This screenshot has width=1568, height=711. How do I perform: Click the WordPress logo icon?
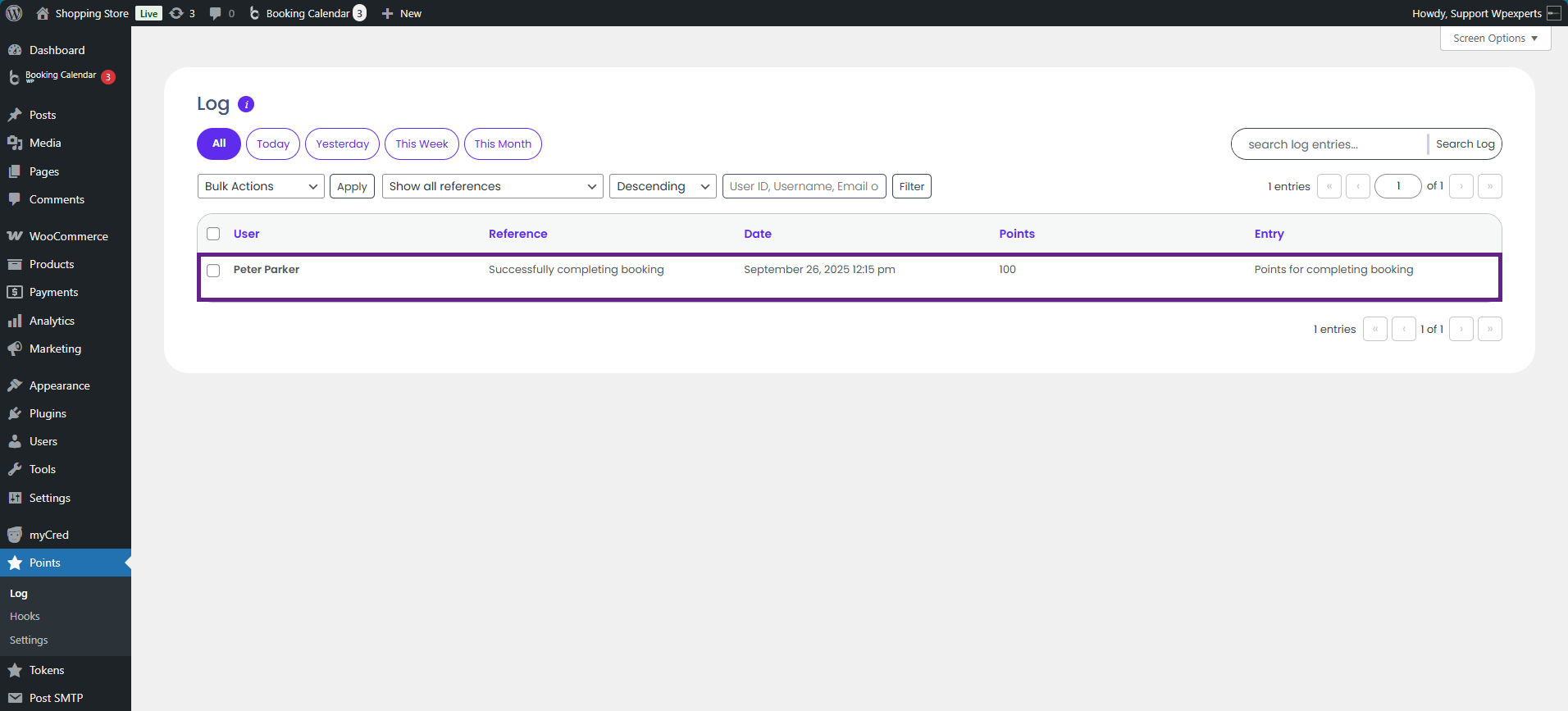pyautogui.click(x=14, y=13)
